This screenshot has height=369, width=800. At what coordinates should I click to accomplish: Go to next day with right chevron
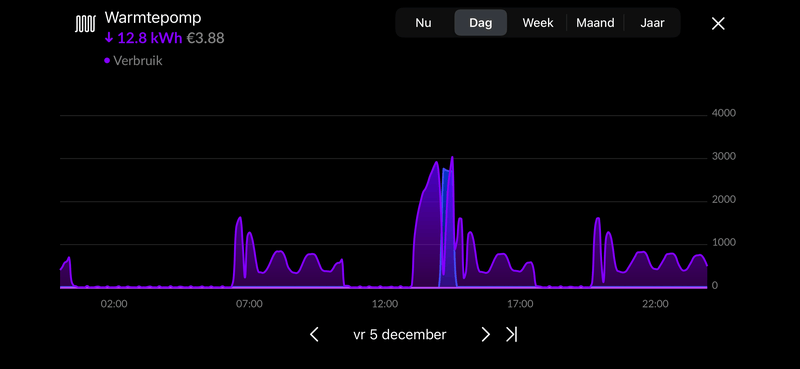485,334
